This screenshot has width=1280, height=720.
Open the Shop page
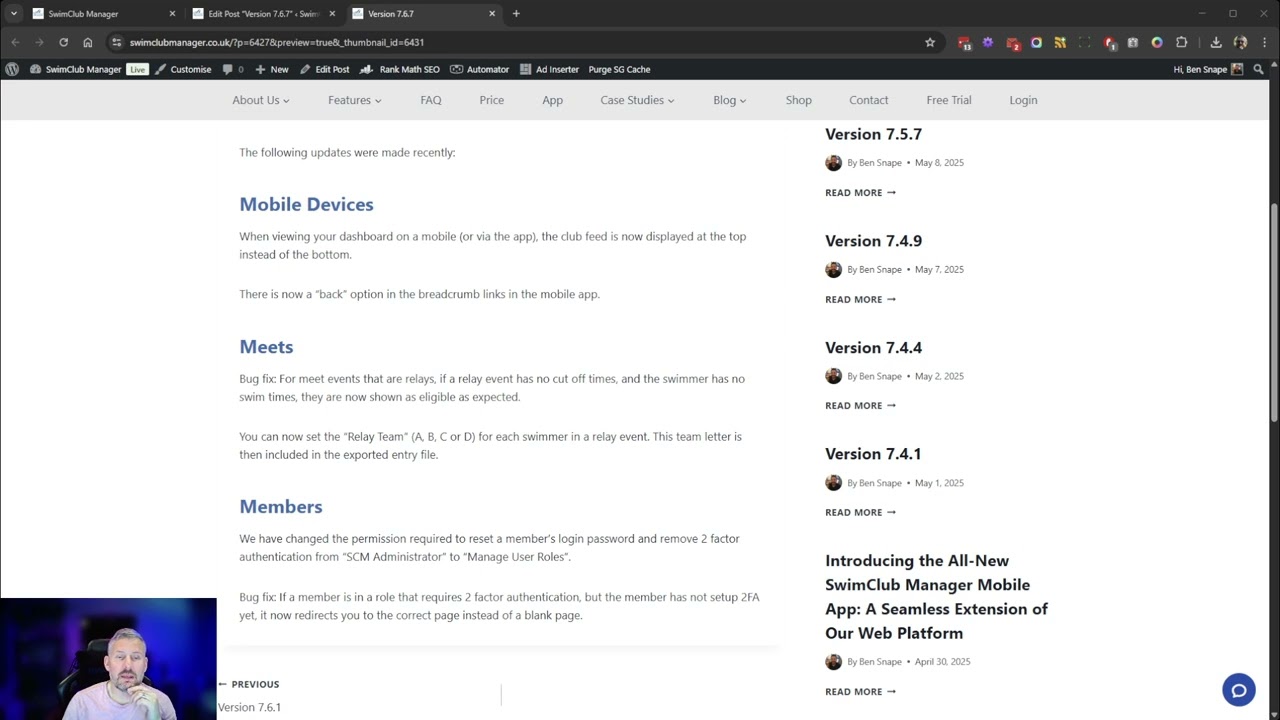798,100
